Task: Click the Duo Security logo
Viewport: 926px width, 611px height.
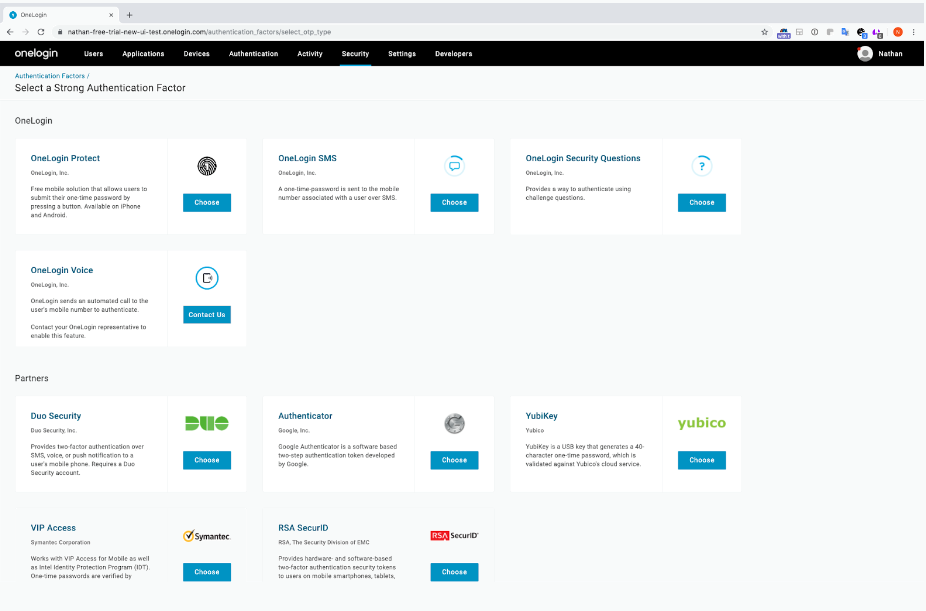Action: pos(207,423)
